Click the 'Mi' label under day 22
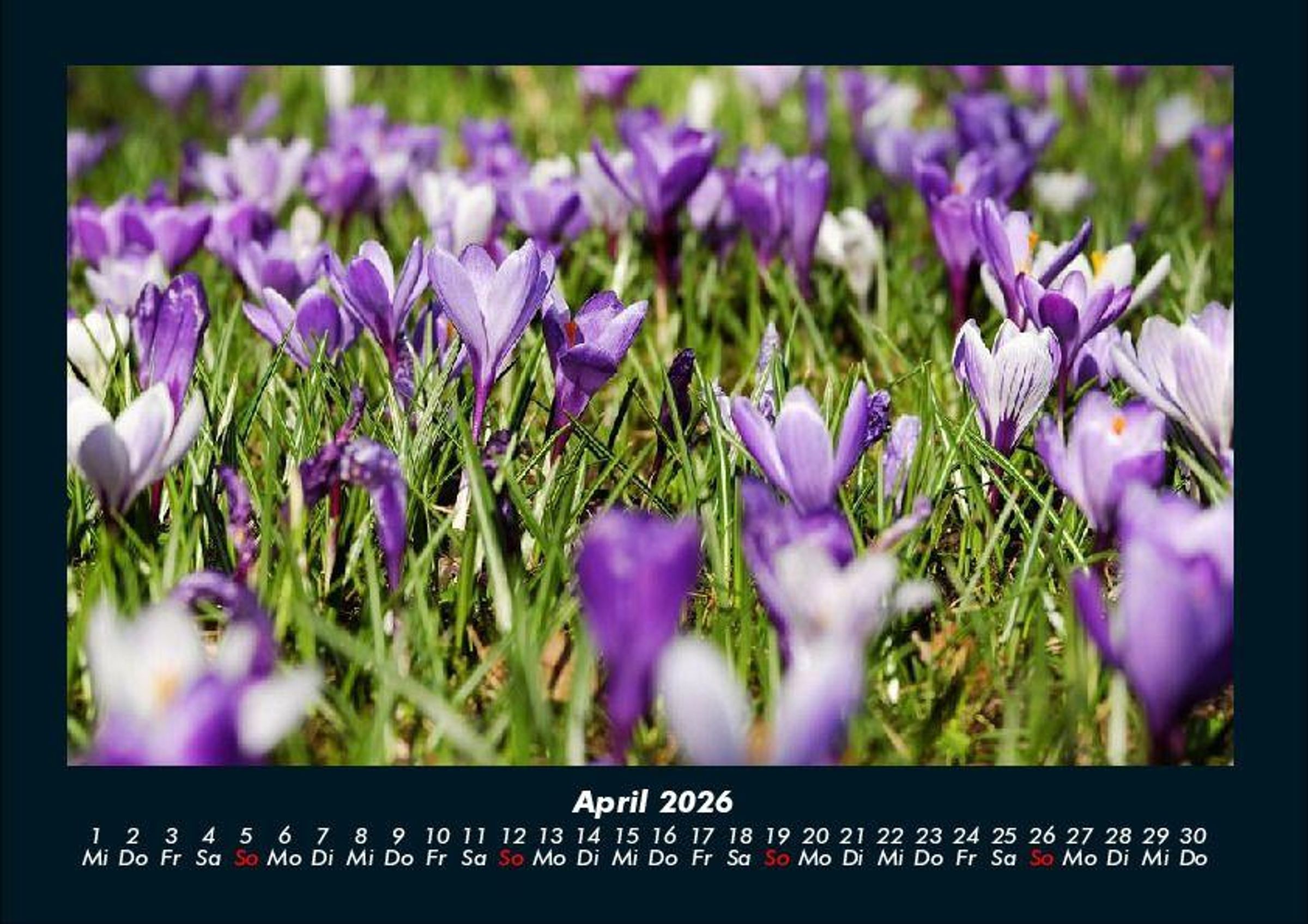 (891, 859)
